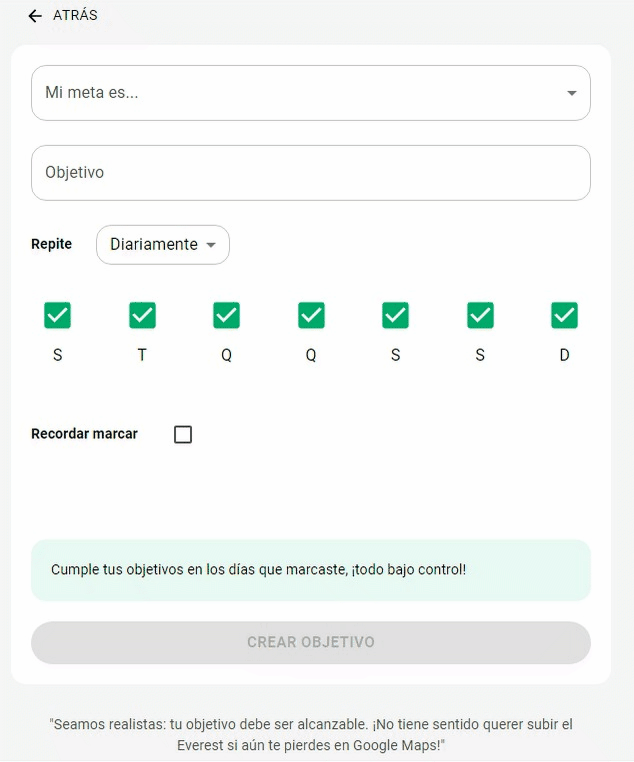
Task: Enable the Recordar marcar checkbox
Action: (183, 434)
